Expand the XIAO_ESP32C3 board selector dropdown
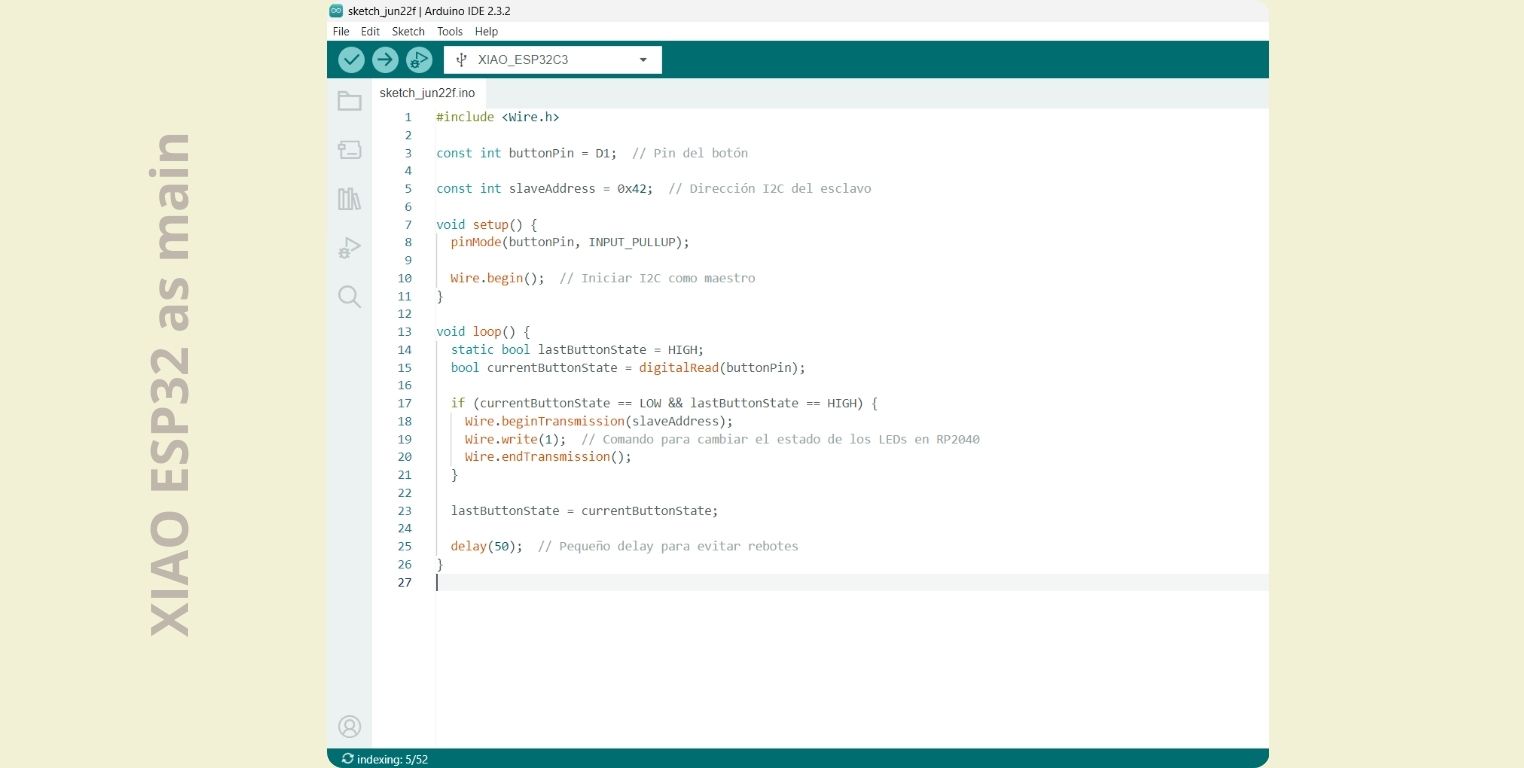Screen dimensions: 1524x768 553,60
